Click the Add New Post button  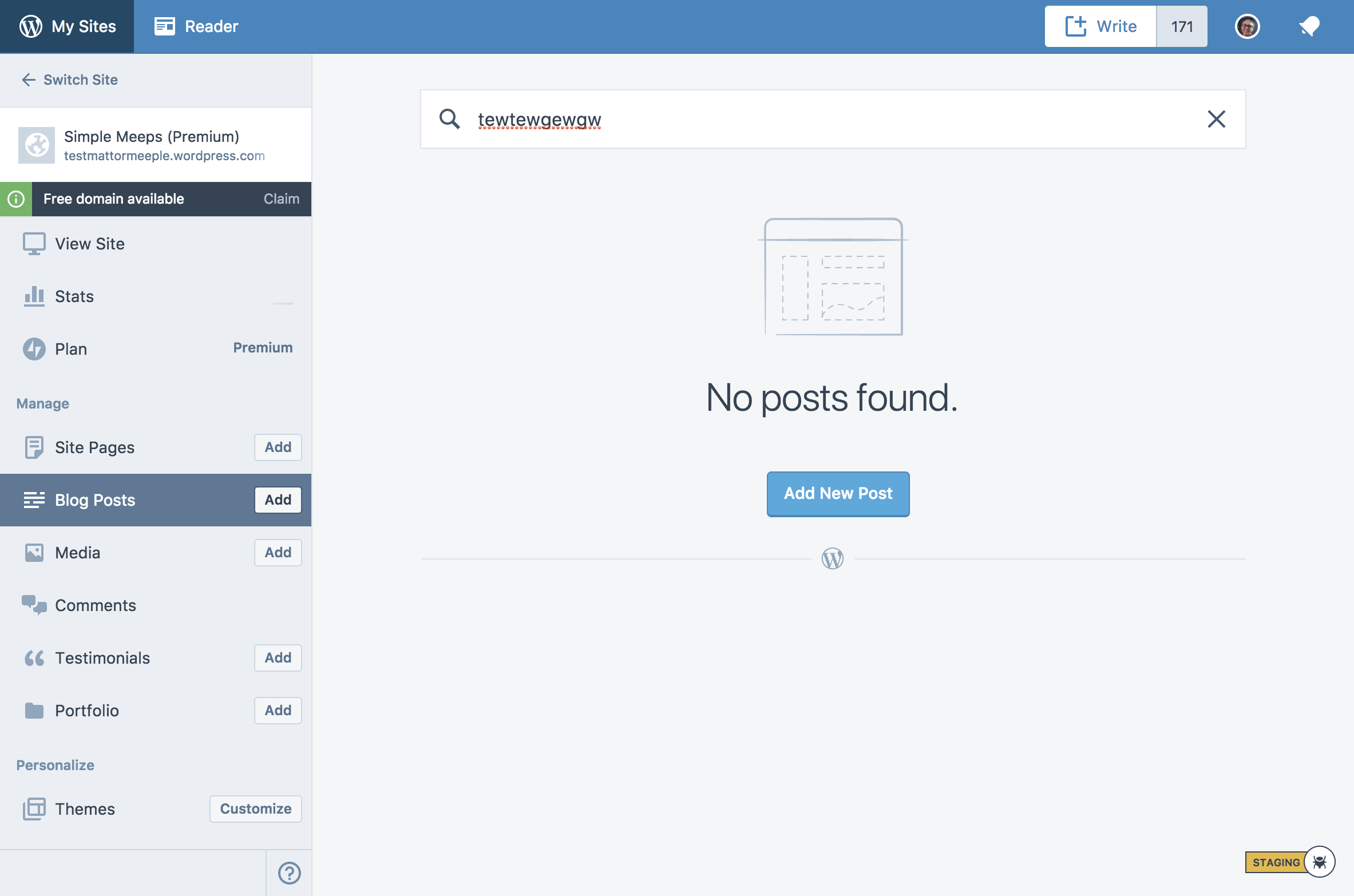coord(837,493)
